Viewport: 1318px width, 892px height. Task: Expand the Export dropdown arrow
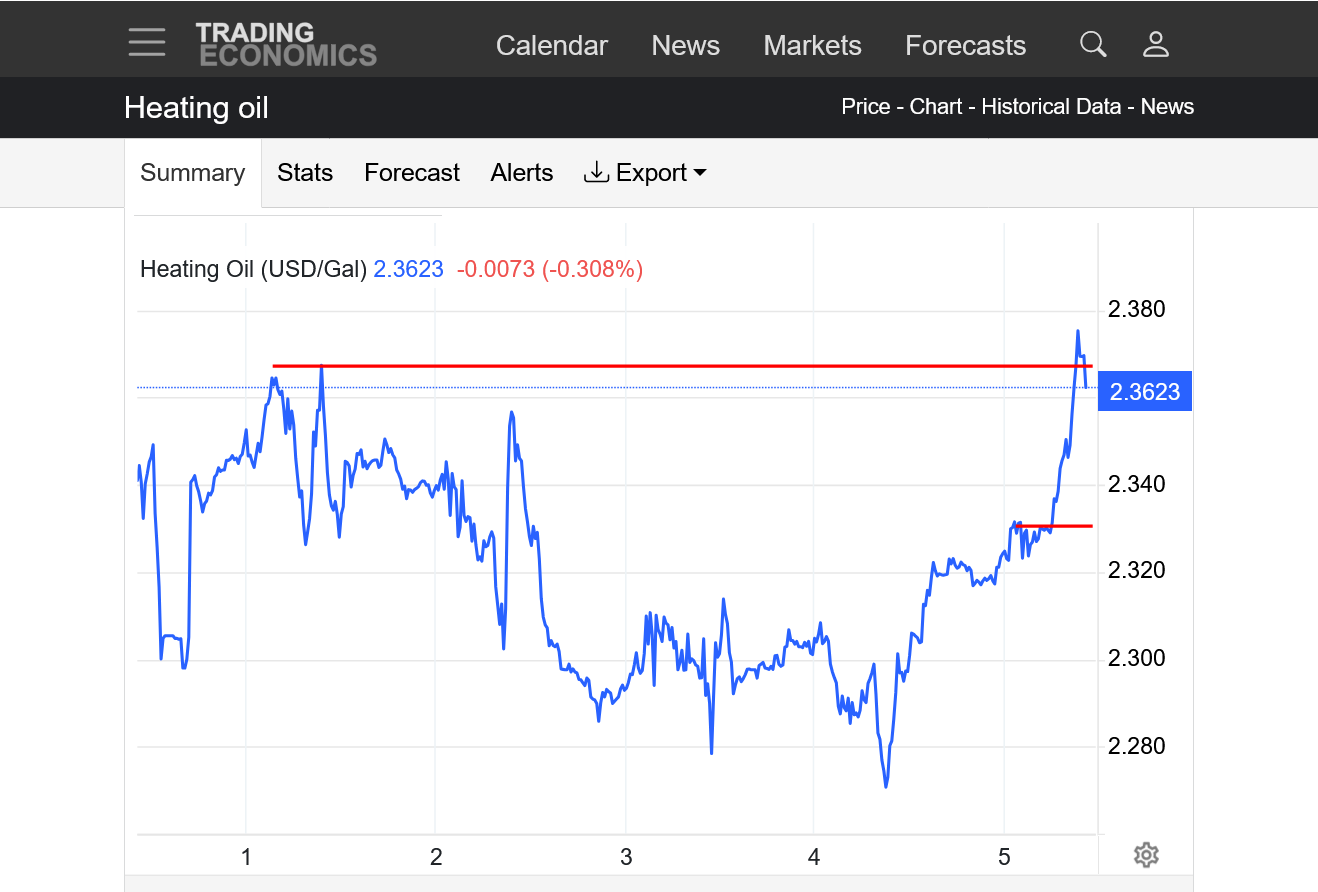[700, 173]
